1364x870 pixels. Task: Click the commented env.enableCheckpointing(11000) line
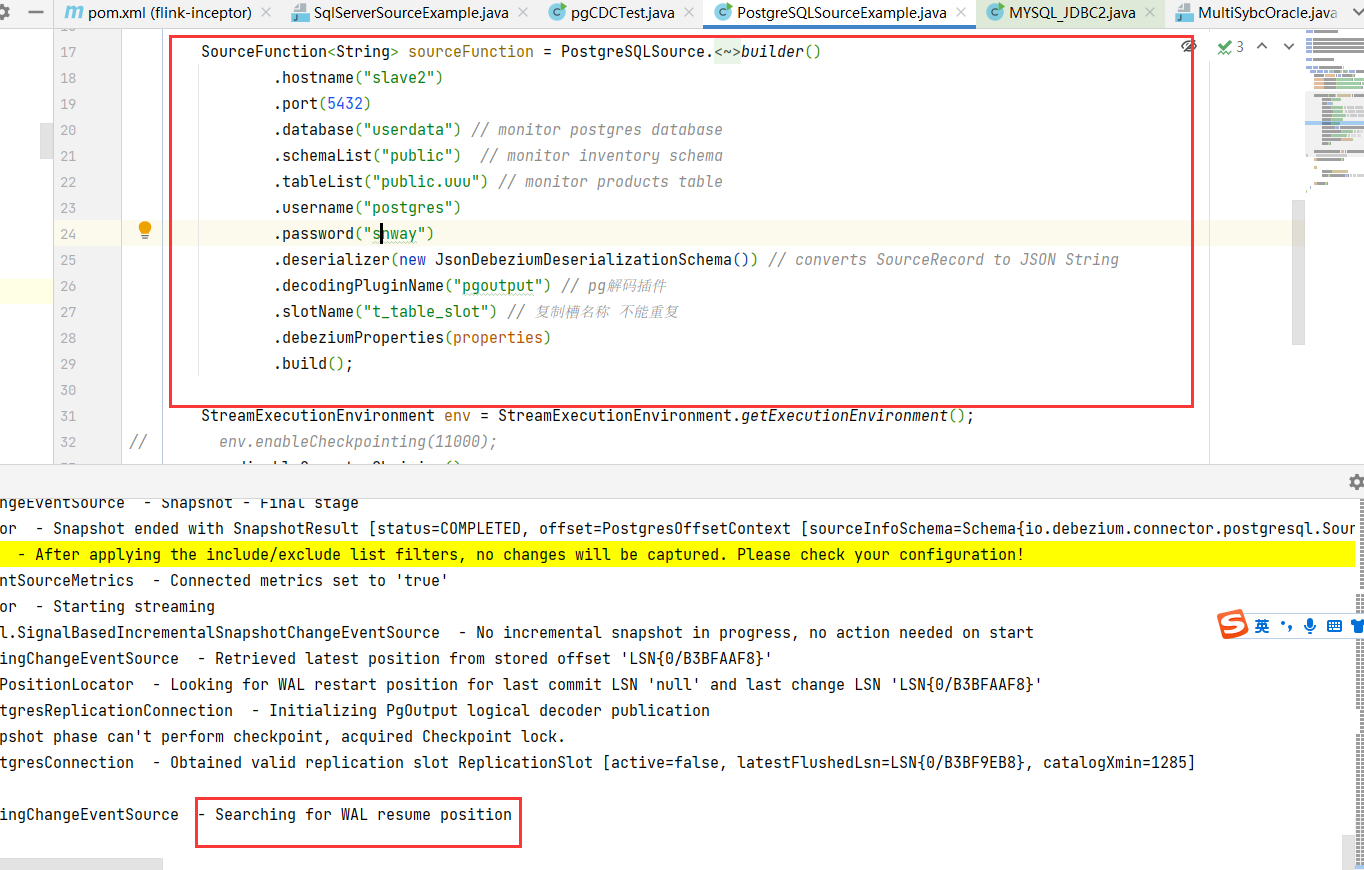pos(358,442)
